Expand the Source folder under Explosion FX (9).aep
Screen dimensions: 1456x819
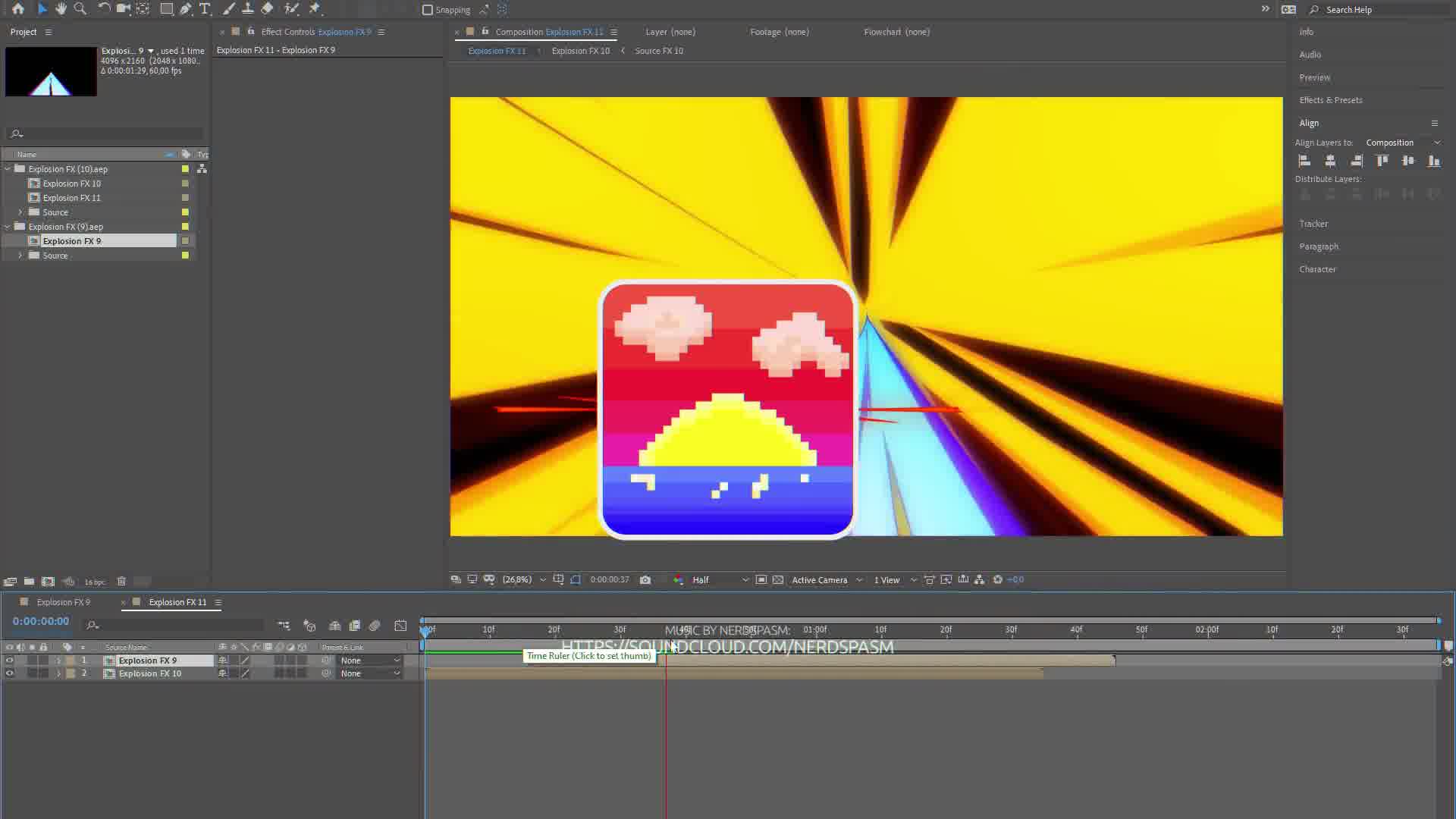click(20, 256)
